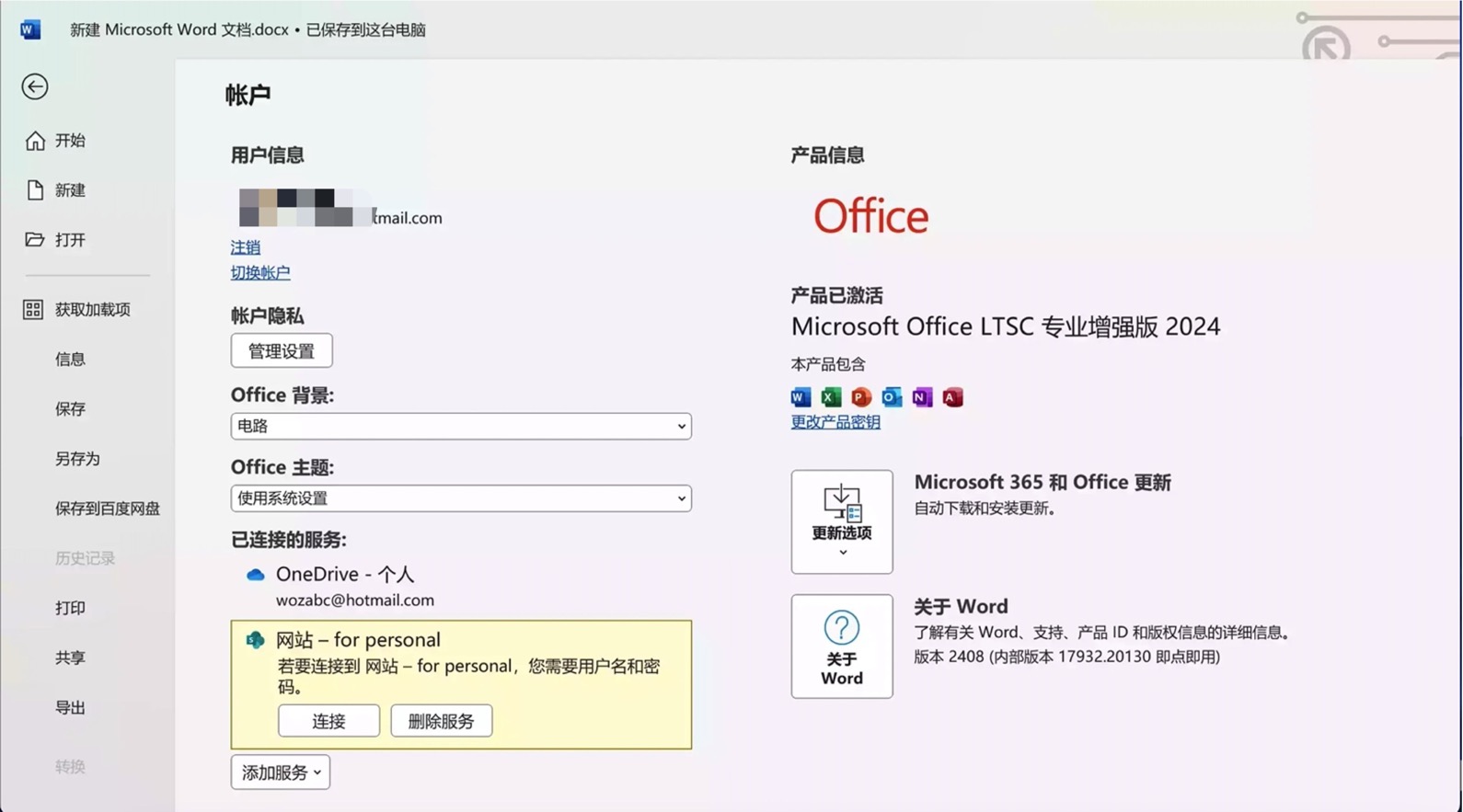
Task: Click the 切换帐户 link
Action: [260, 273]
